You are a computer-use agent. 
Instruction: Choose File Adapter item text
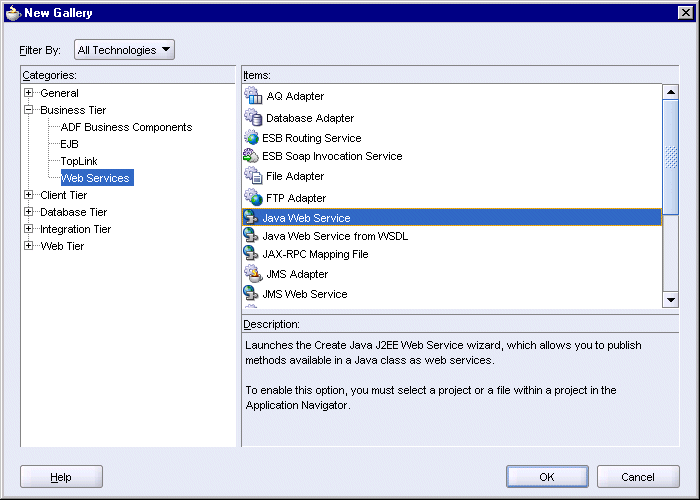[295, 176]
